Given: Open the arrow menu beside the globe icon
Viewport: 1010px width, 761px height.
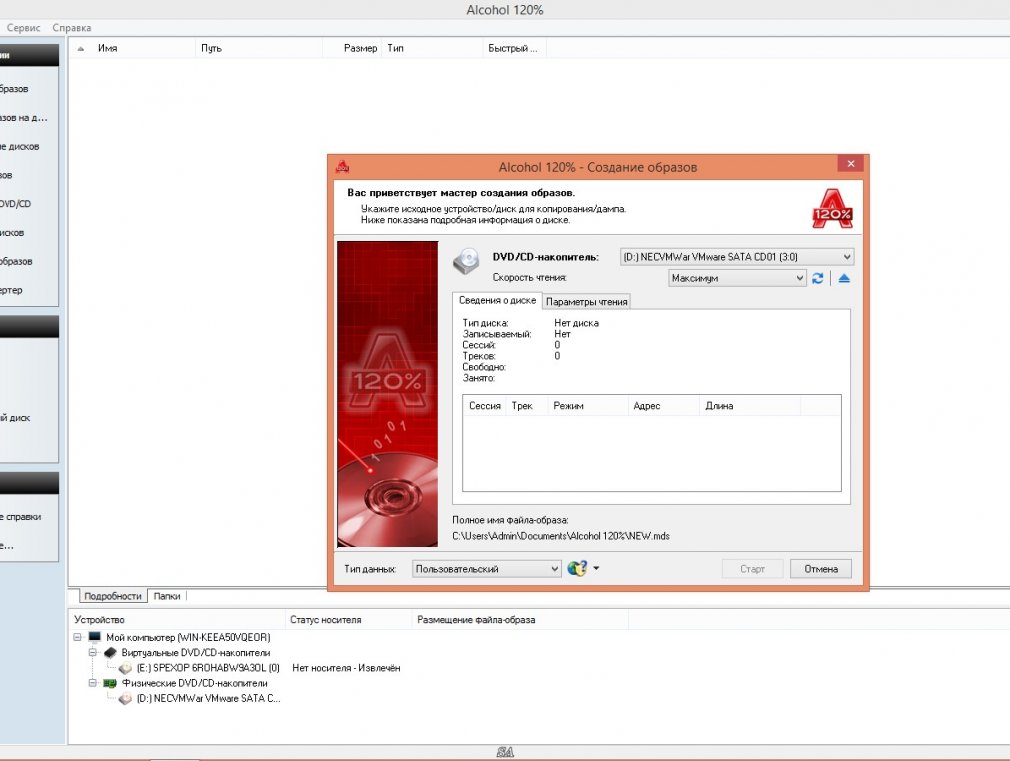Looking at the screenshot, I should (596, 568).
